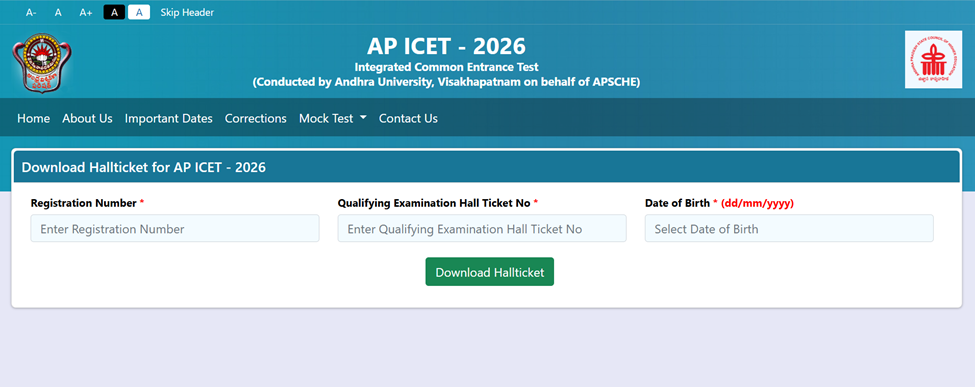
Task: Focus the Registration Number input field
Action: coord(175,228)
